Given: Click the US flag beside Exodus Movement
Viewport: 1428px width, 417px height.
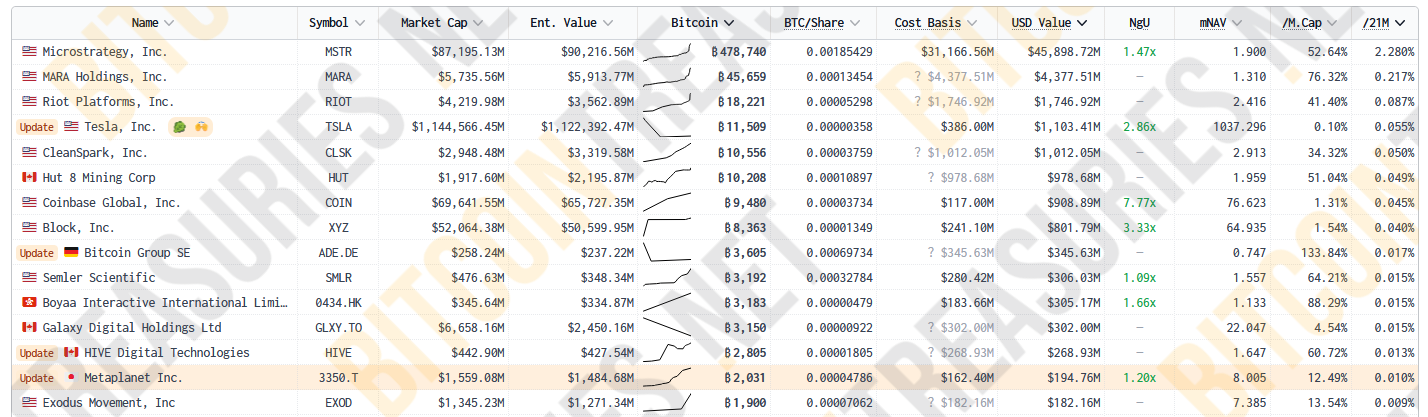Looking at the screenshot, I should pos(29,402).
